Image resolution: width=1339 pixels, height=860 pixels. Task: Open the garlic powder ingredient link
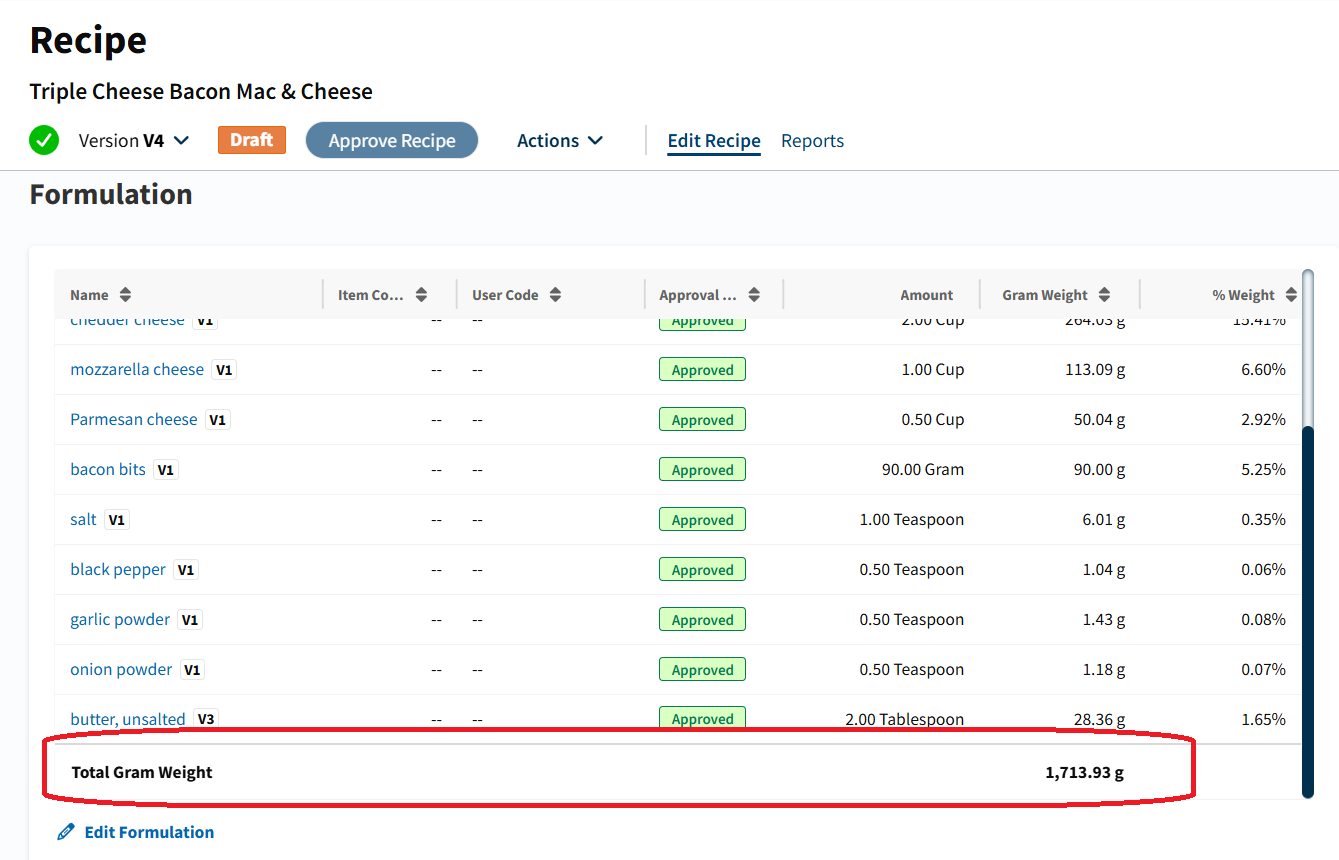coord(120,619)
